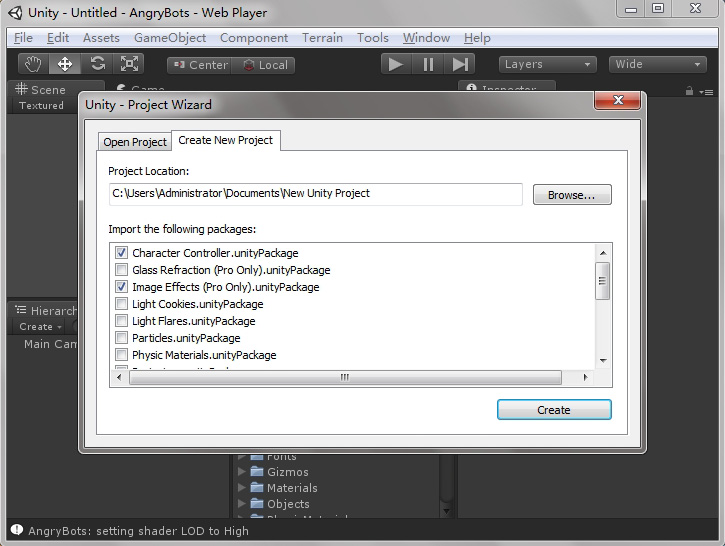This screenshot has width=725, height=546.
Task: Select the Hand tool in Unity toolbar
Action: (x=33, y=64)
